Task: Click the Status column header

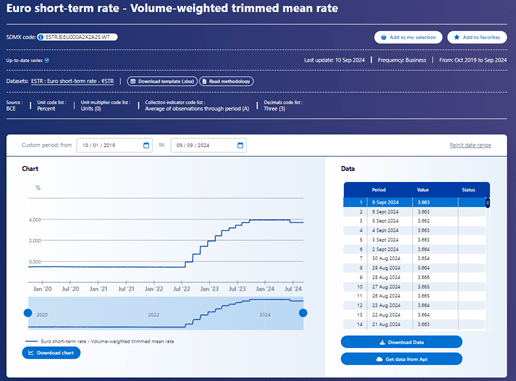Action: point(468,190)
